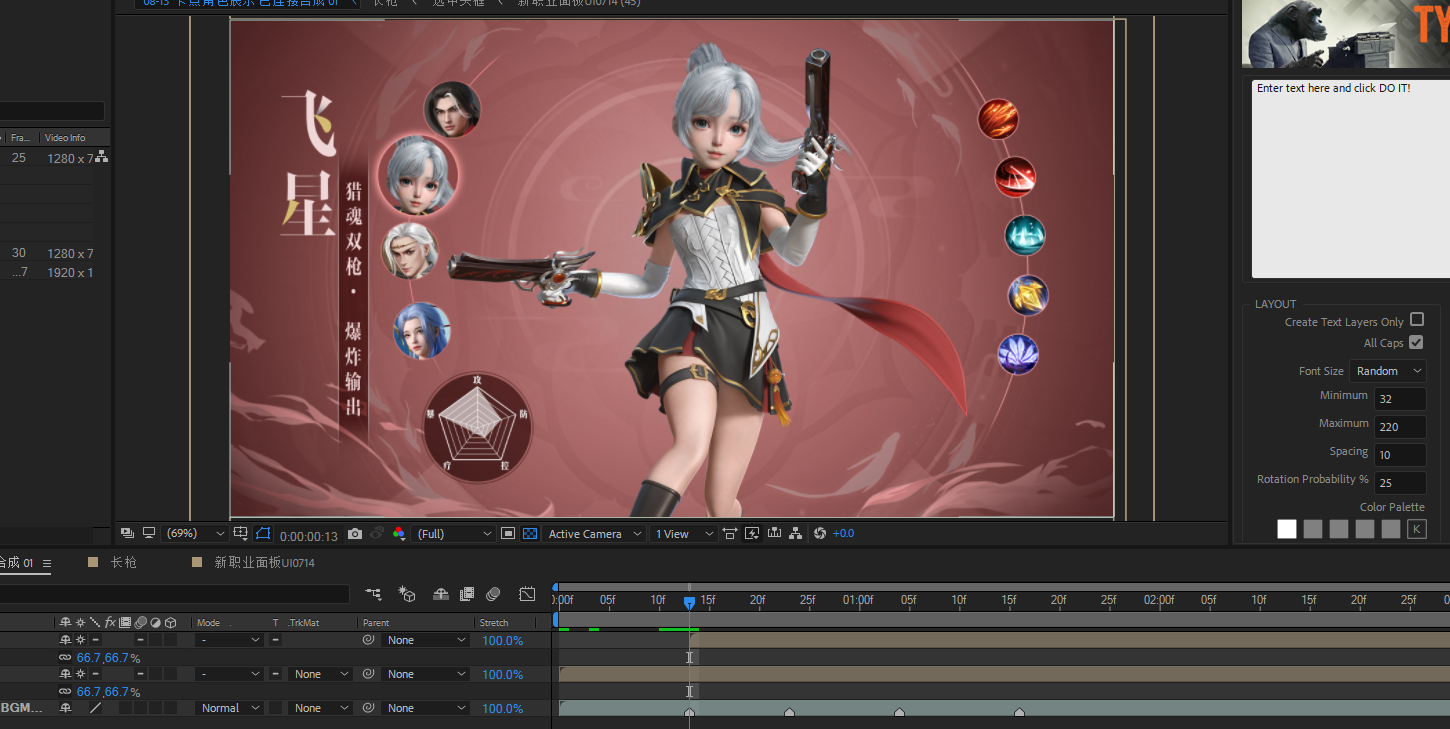Select the second gray palette swatch
This screenshot has height=729, width=1450.
[1339, 529]
